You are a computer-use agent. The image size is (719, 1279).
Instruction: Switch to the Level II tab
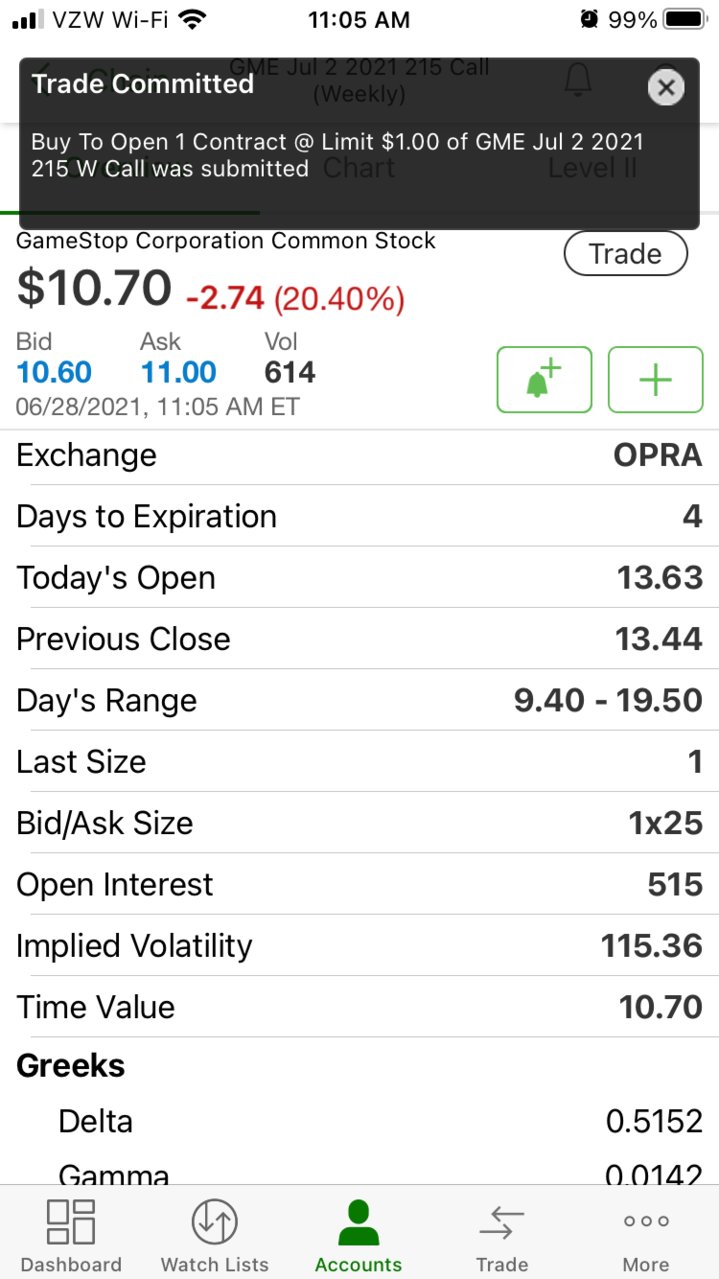[x=592, y=168]
